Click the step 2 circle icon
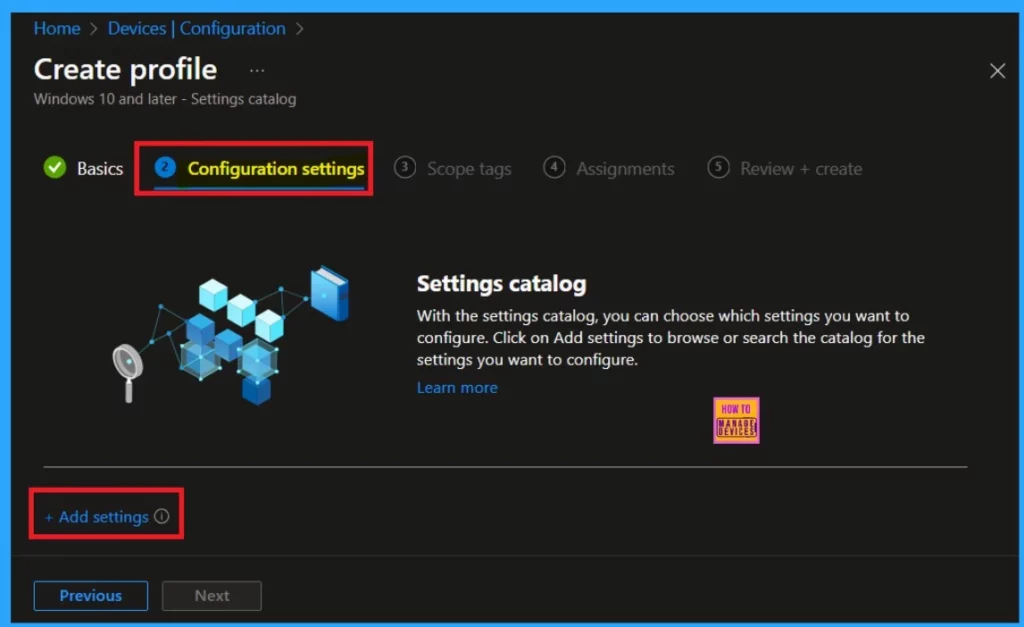The height and width of the screenshot is (627, 1024). [x=165, y=168]
